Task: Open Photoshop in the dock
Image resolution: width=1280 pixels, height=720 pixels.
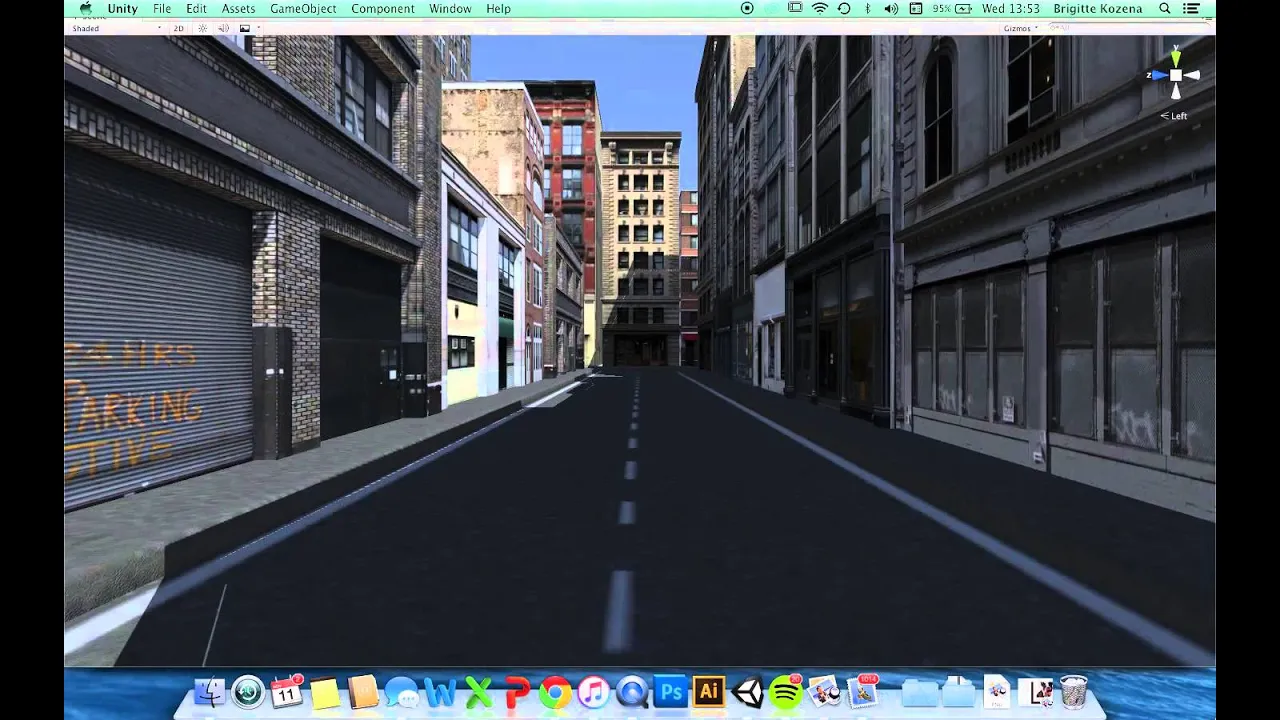Action: click(x=671, y=691)
